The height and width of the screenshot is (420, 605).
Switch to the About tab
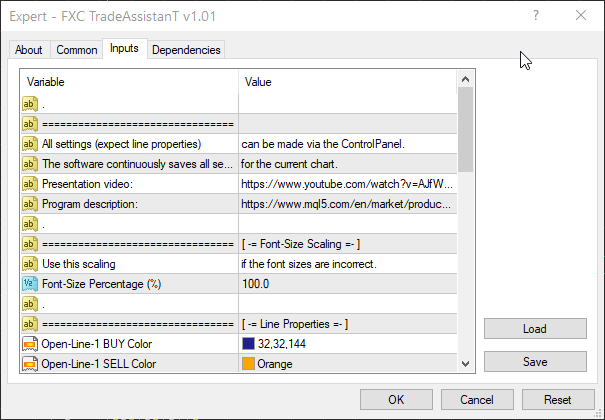[29, 50]
